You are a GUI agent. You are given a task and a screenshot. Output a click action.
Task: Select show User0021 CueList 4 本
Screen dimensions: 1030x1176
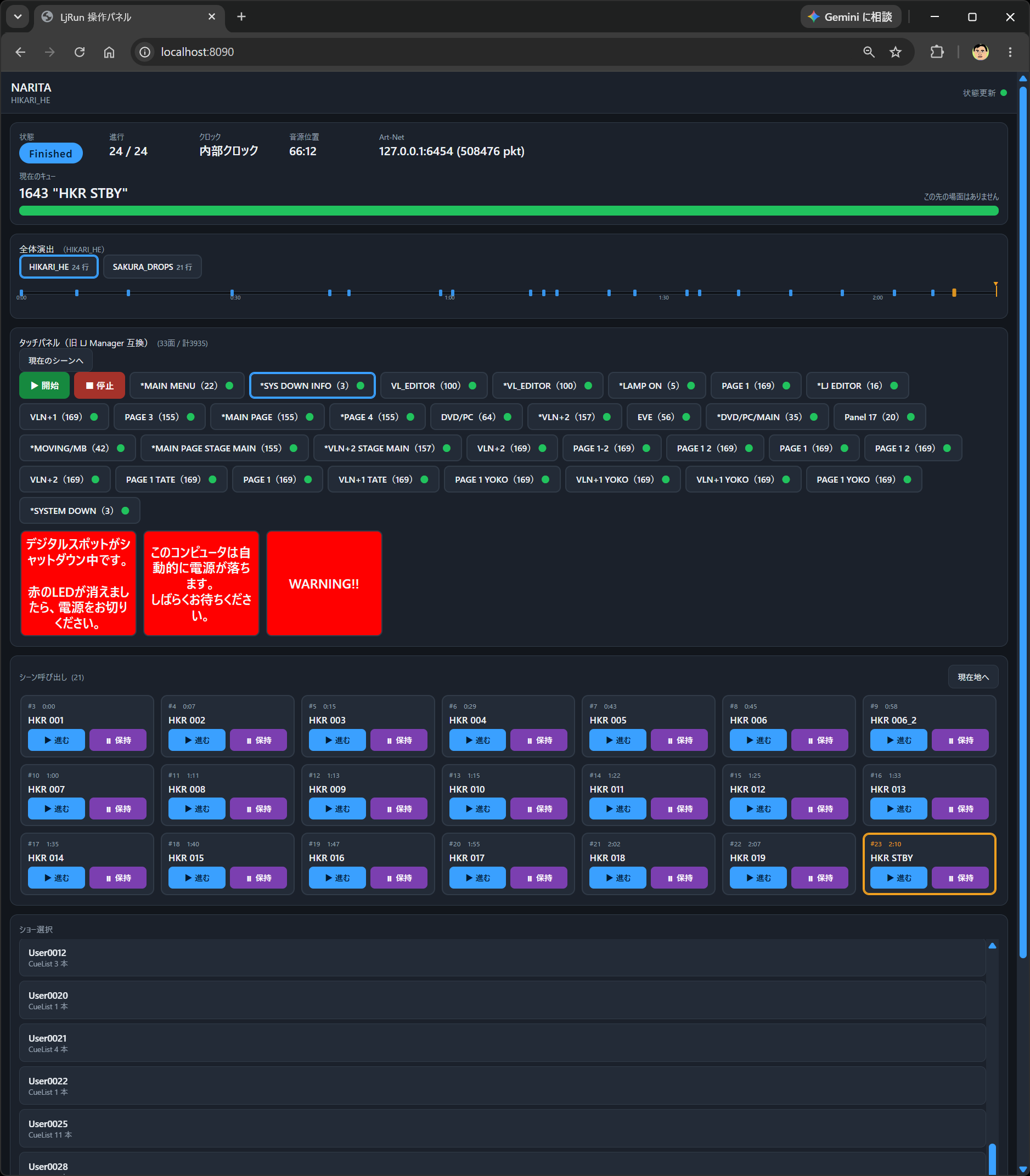tap(502, 1043)
